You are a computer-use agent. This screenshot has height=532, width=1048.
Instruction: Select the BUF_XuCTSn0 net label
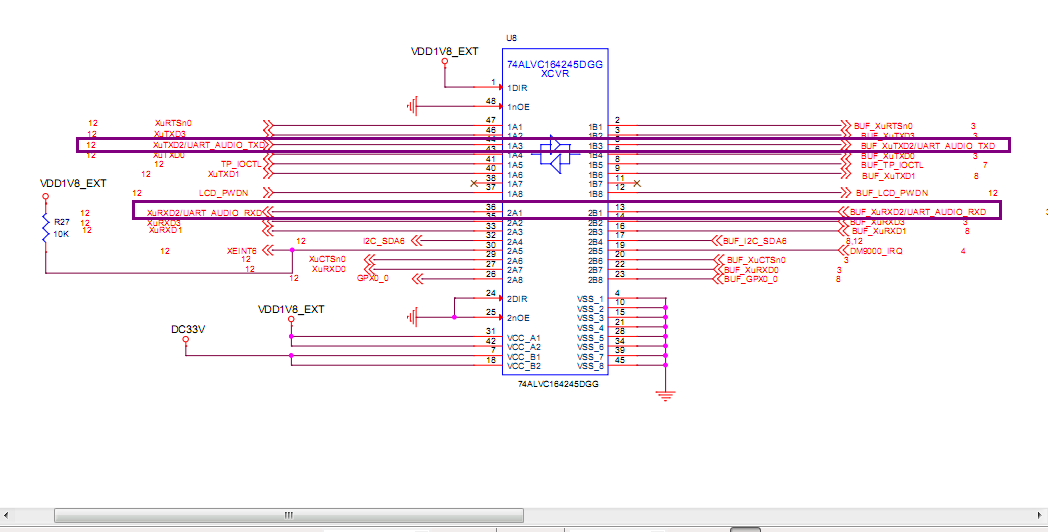coord(756,260)
